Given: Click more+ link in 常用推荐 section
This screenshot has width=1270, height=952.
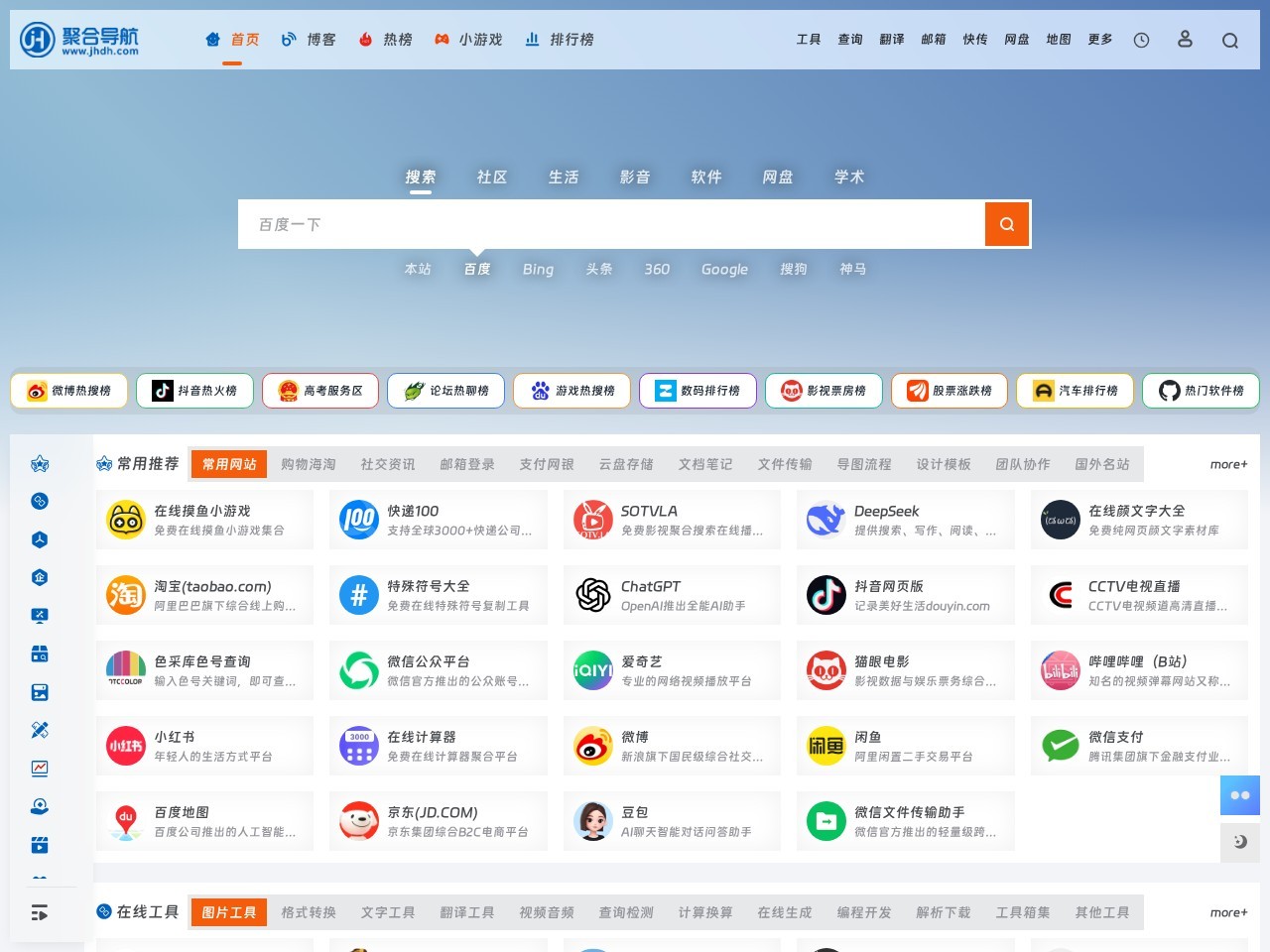Looking at the screenshot, I should click(1228, 464).
